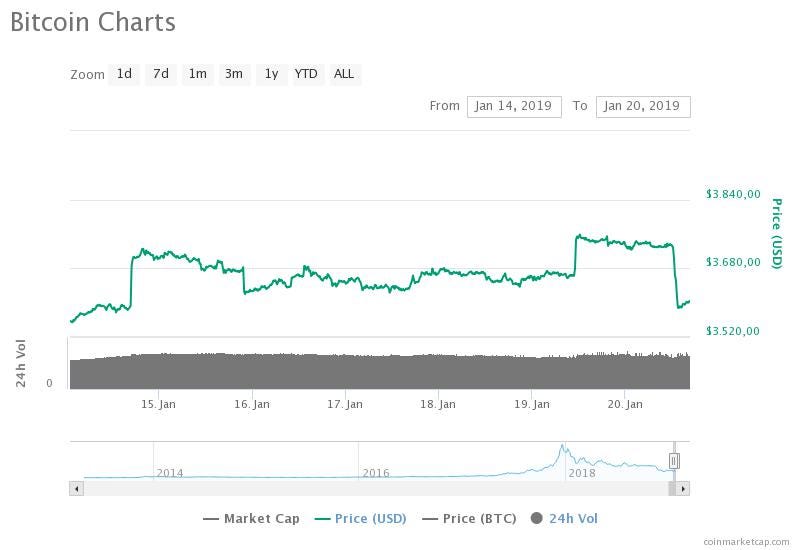The image size is (800, 550).
Task: Set chart zoom to 1y
Action: point(271,74)
